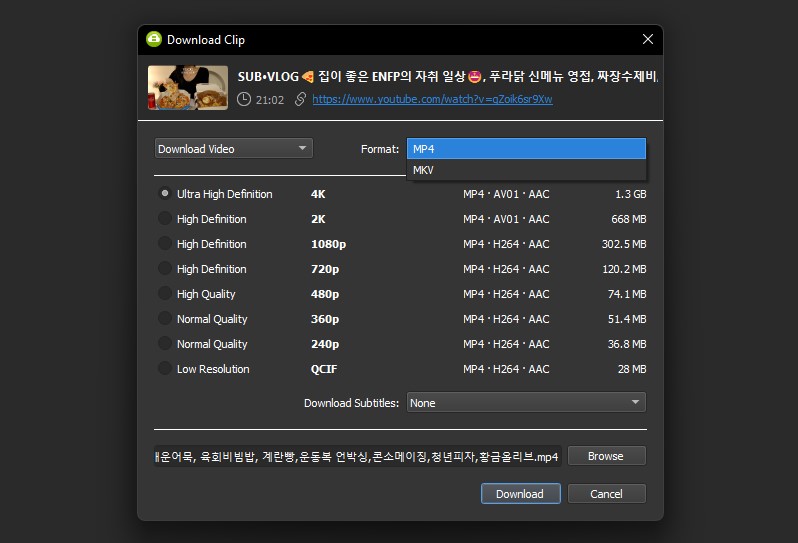Image resolution: width=798 pixels, height=543 pixels.
Task: Choose MP4 from the format list
Action: pos(526,149)
